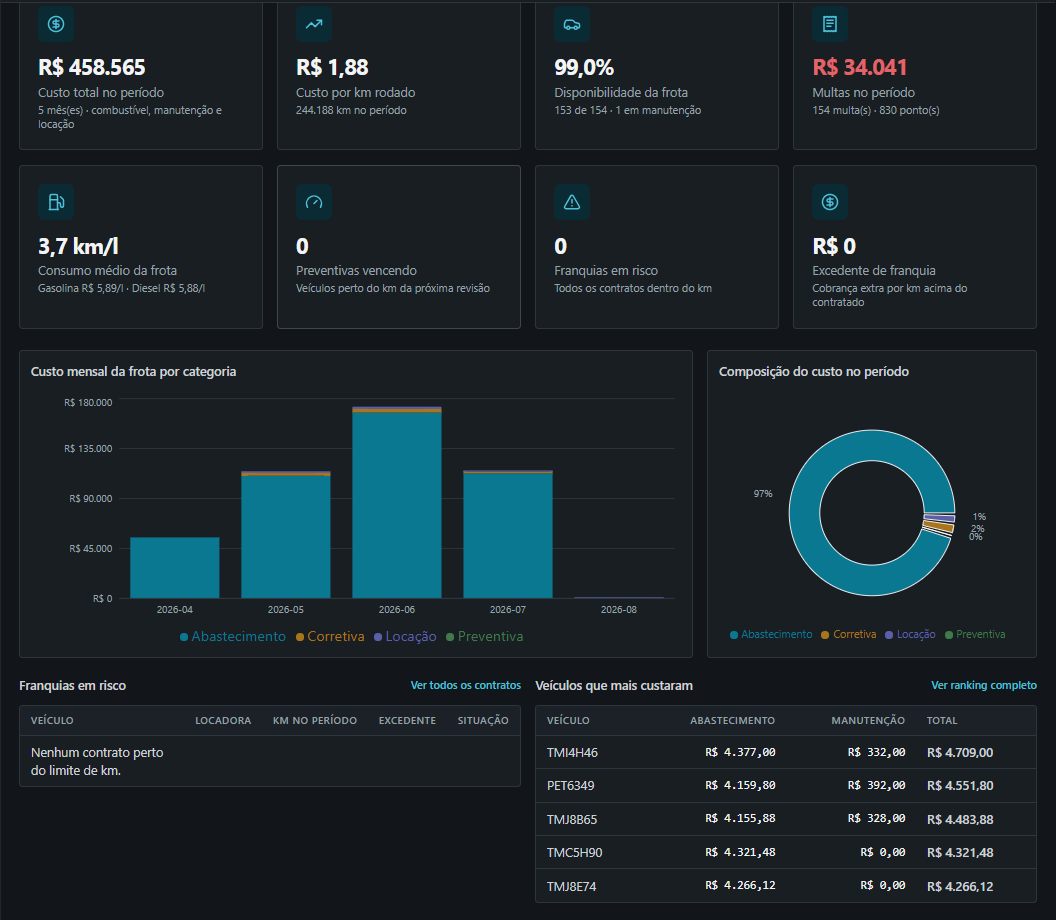Toggle Corretiva legend under donut chart
1056x920 pixels.
click(849, 634)
